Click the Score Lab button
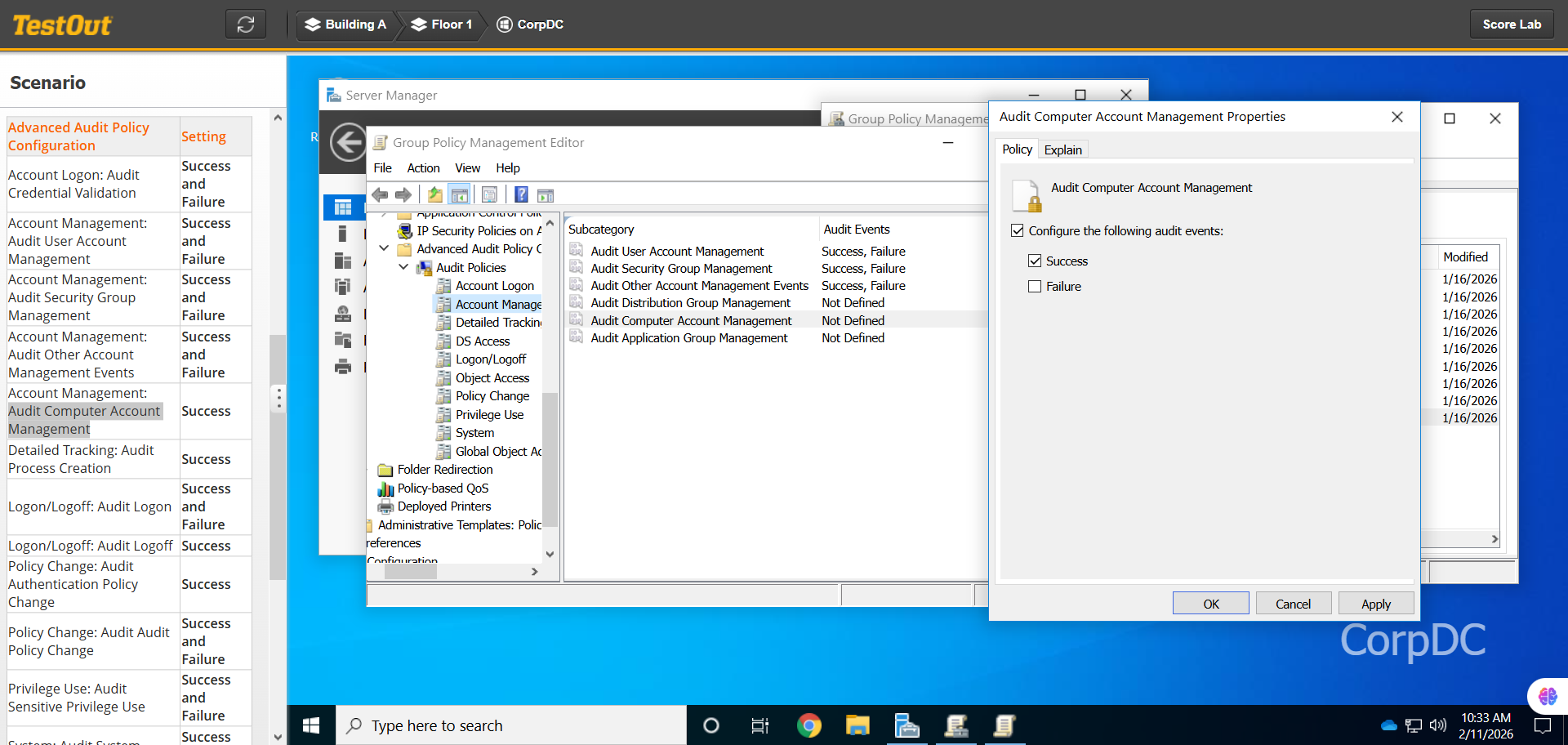Screen dimensions: 1568x745 pyautogui.click(x=1511, y=25)
